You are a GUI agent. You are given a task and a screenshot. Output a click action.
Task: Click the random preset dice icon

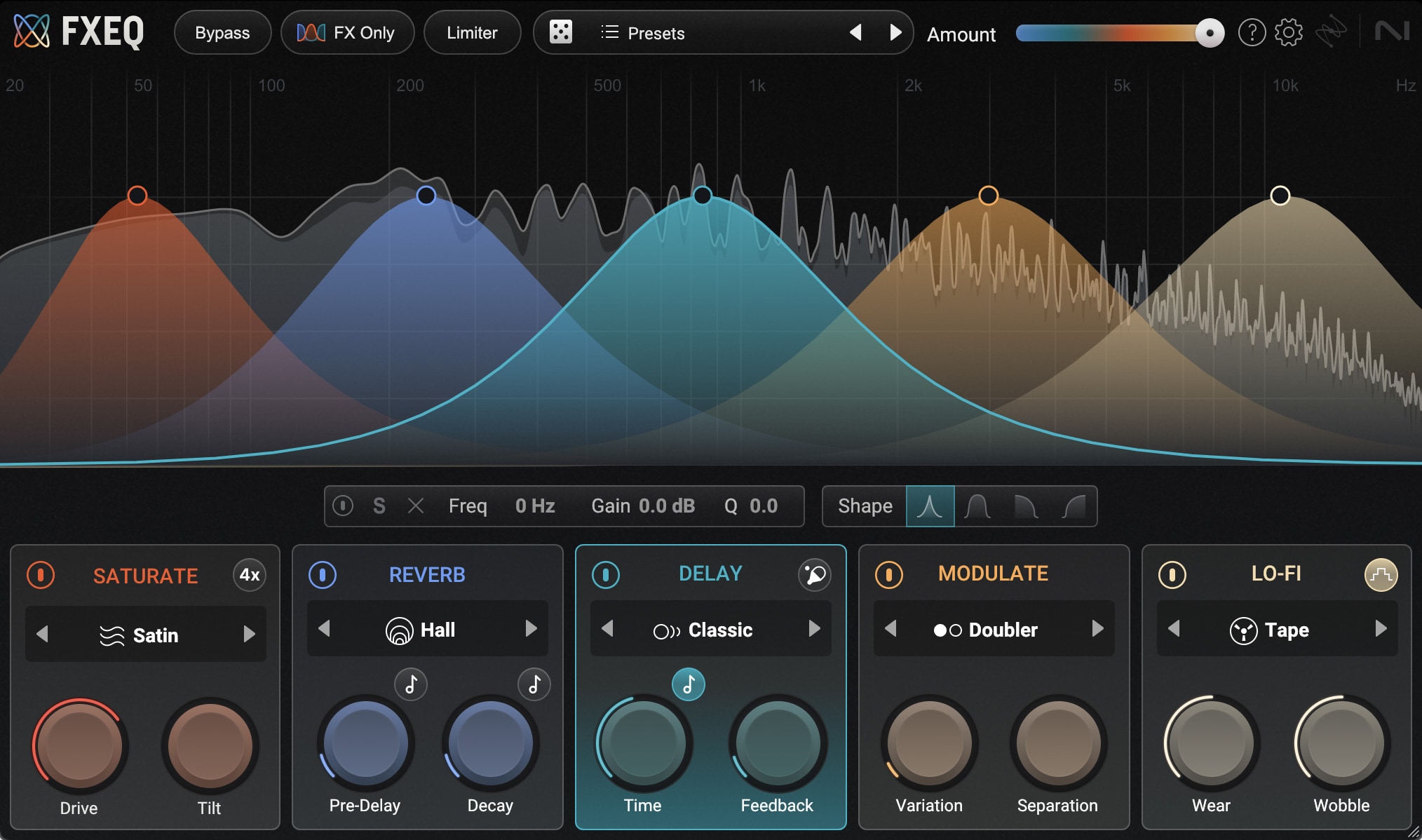[x=560, y=32]
